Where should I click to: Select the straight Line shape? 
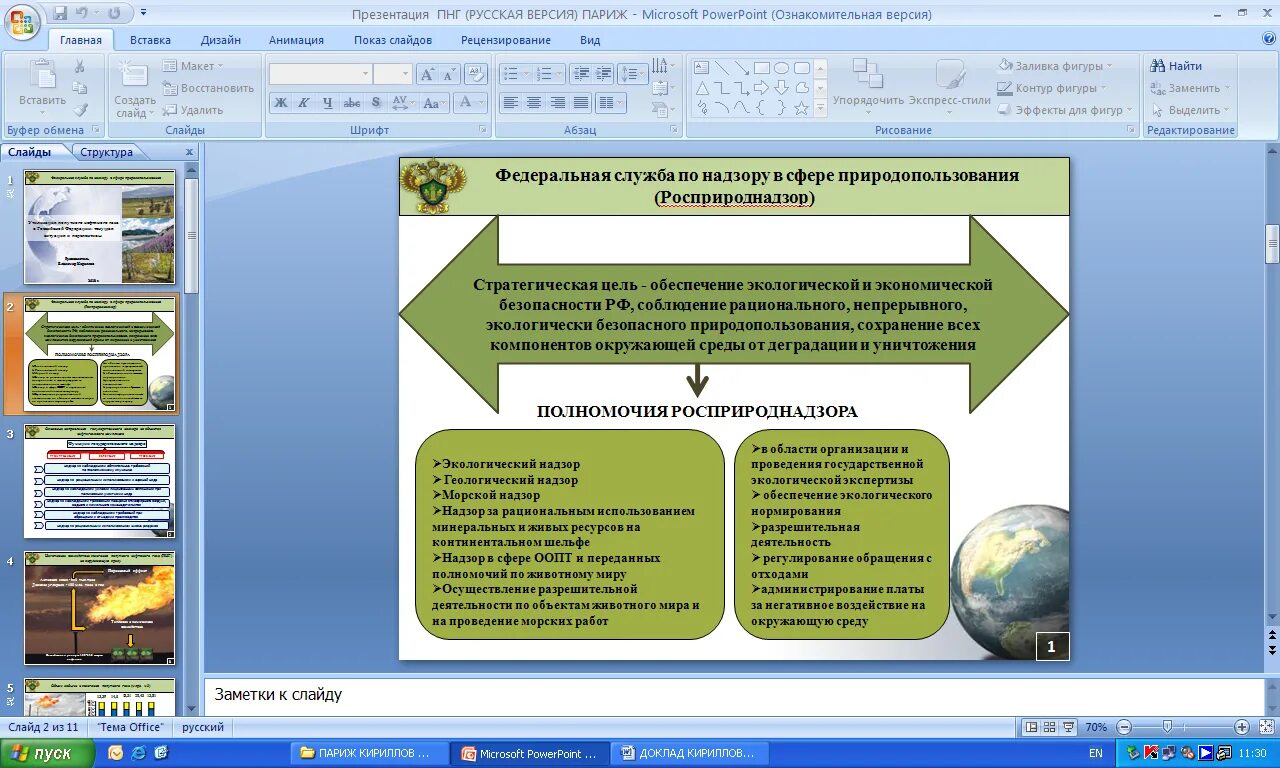tap(721, 68)
